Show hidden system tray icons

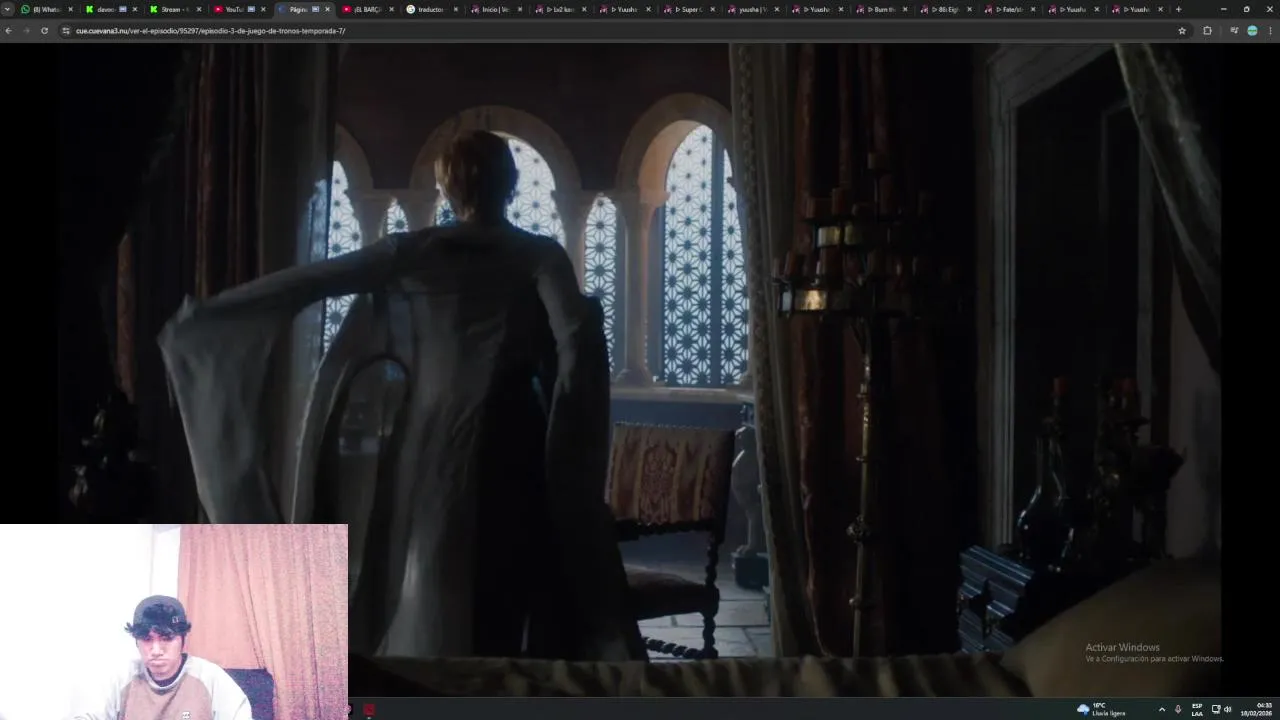[1161, 709]
